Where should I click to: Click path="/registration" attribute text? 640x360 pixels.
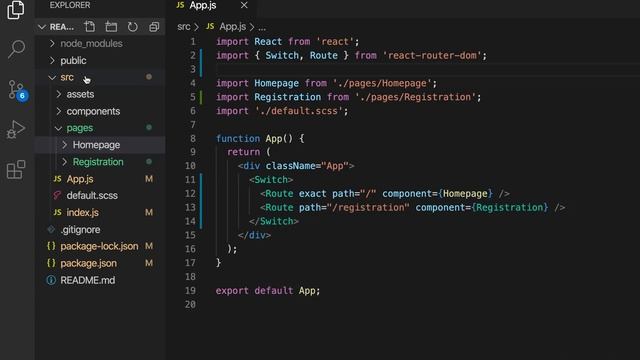tap(354, 208)
